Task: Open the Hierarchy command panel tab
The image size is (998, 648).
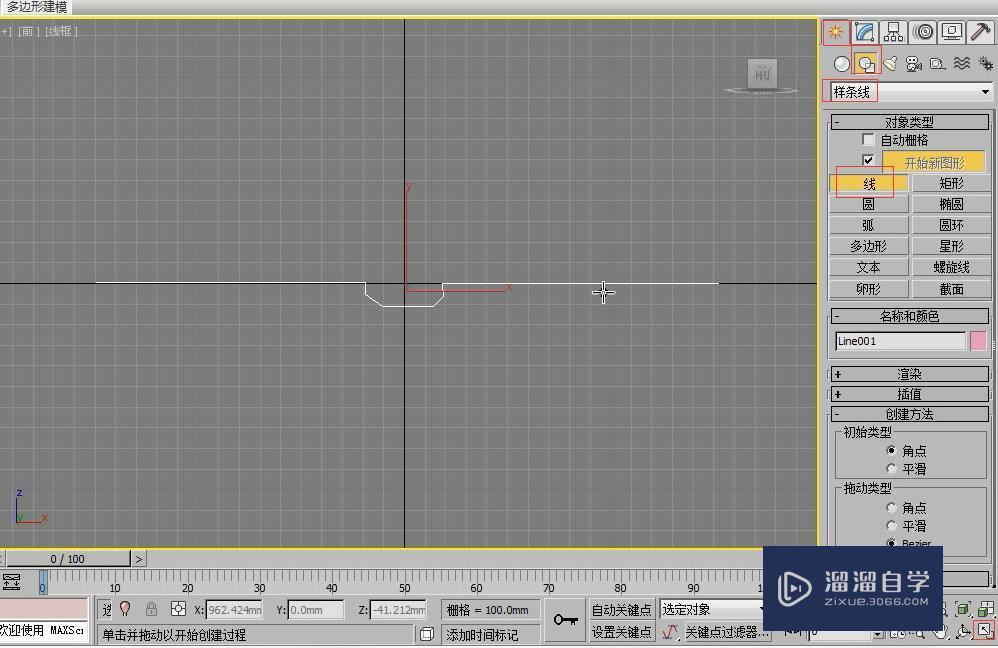Action: pos(894,31)
